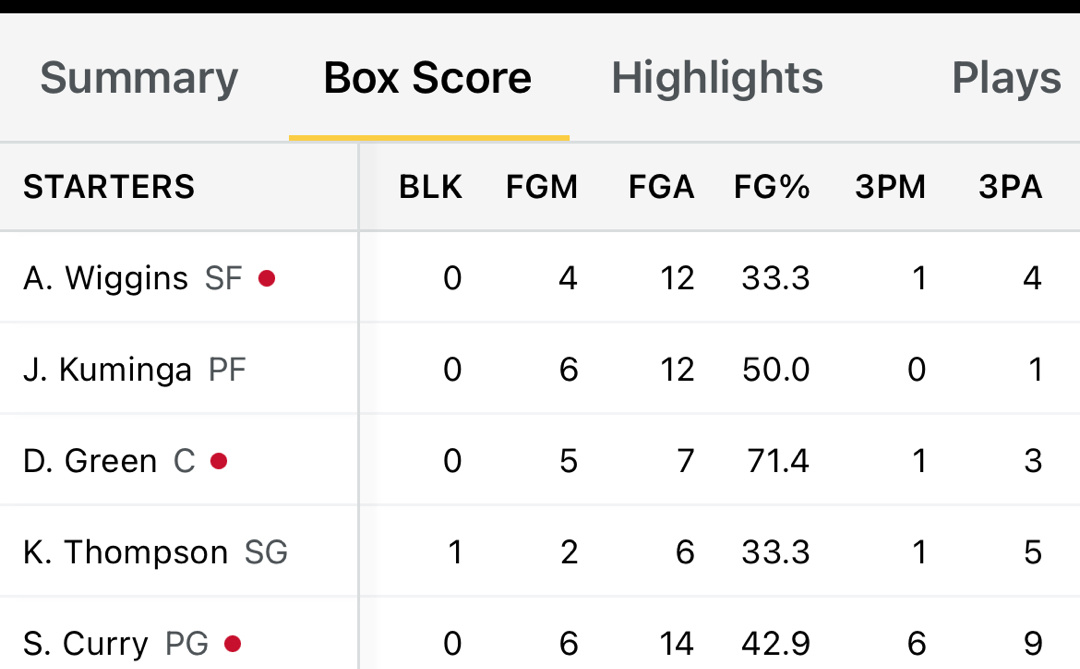This screenshot has width=1080, height=669.
Task: Click red dot next to S. Curry
Action: tap(233, 643)
